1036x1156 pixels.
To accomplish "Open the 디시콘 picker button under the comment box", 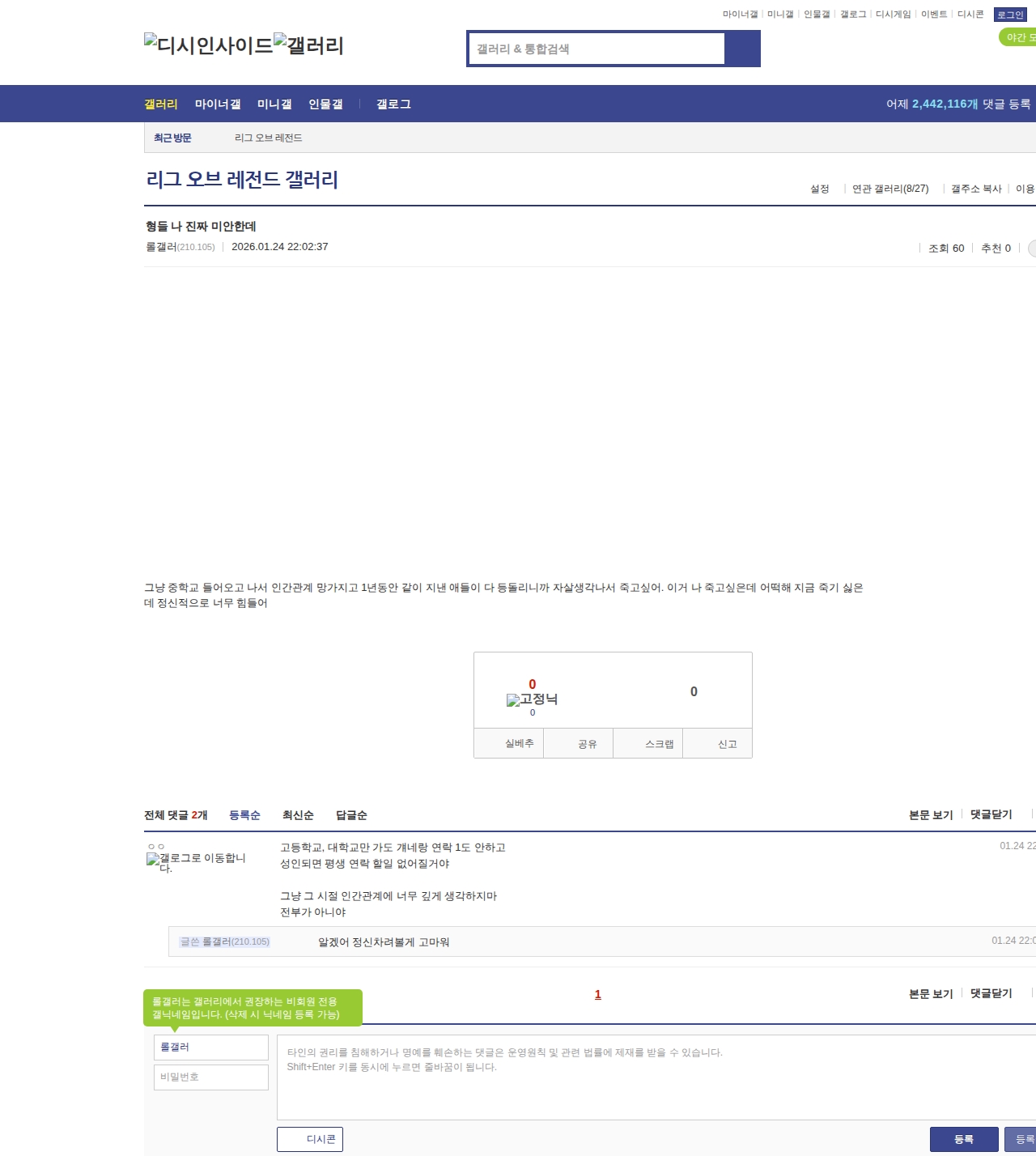I will [310, 1139].
